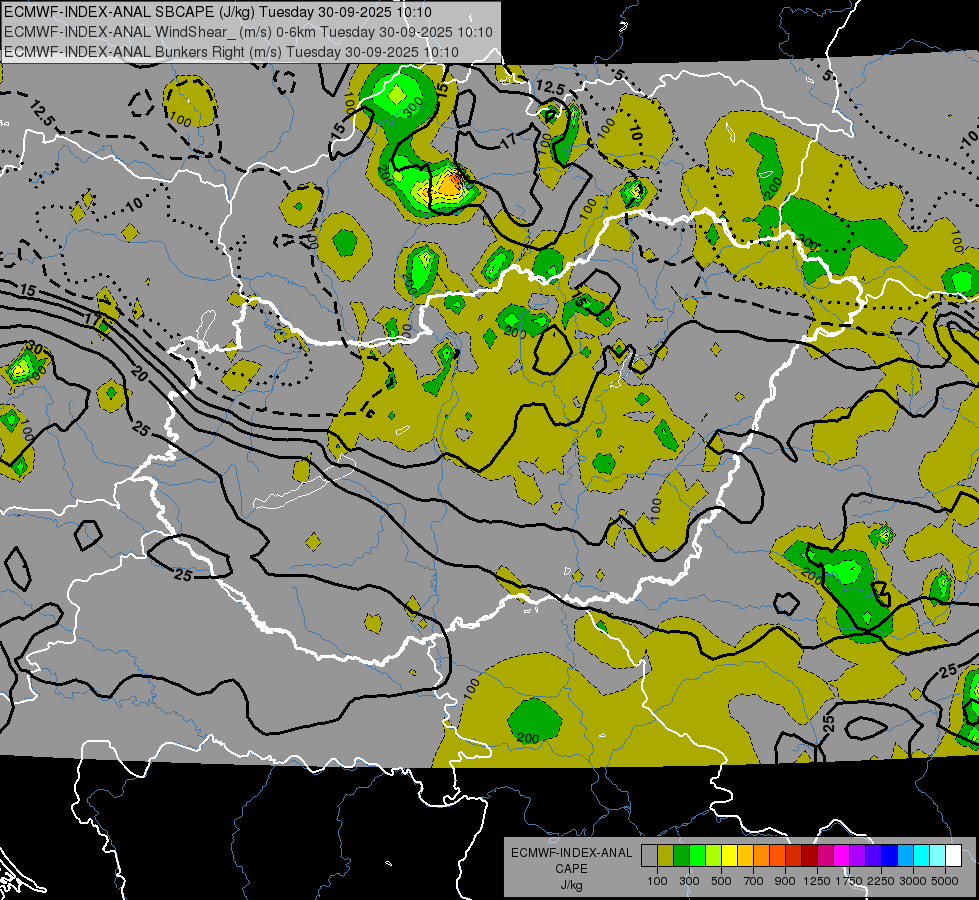Click the legend value 700

pos(754,881)
